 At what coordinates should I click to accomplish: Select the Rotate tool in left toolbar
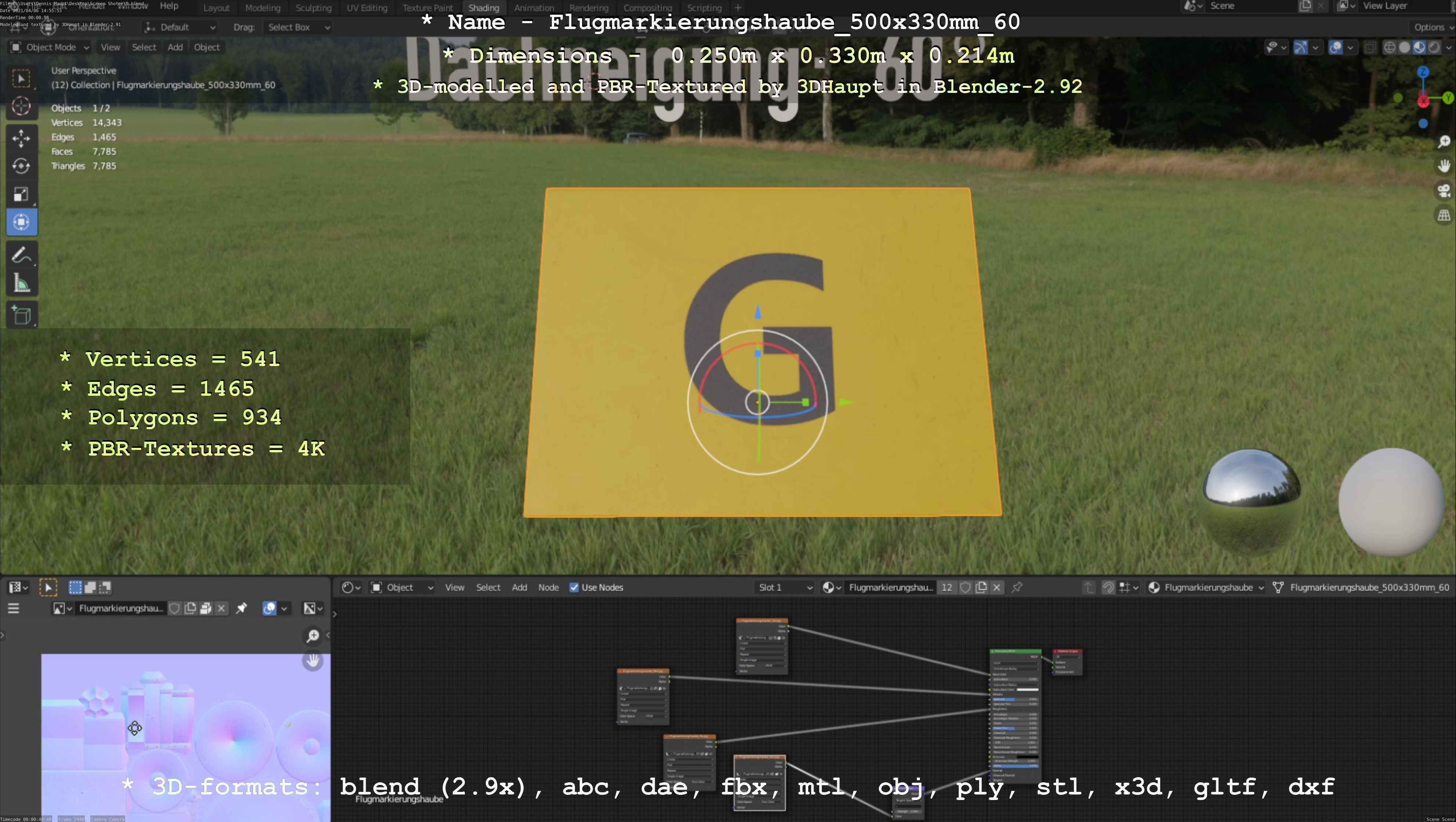[21, 166]
